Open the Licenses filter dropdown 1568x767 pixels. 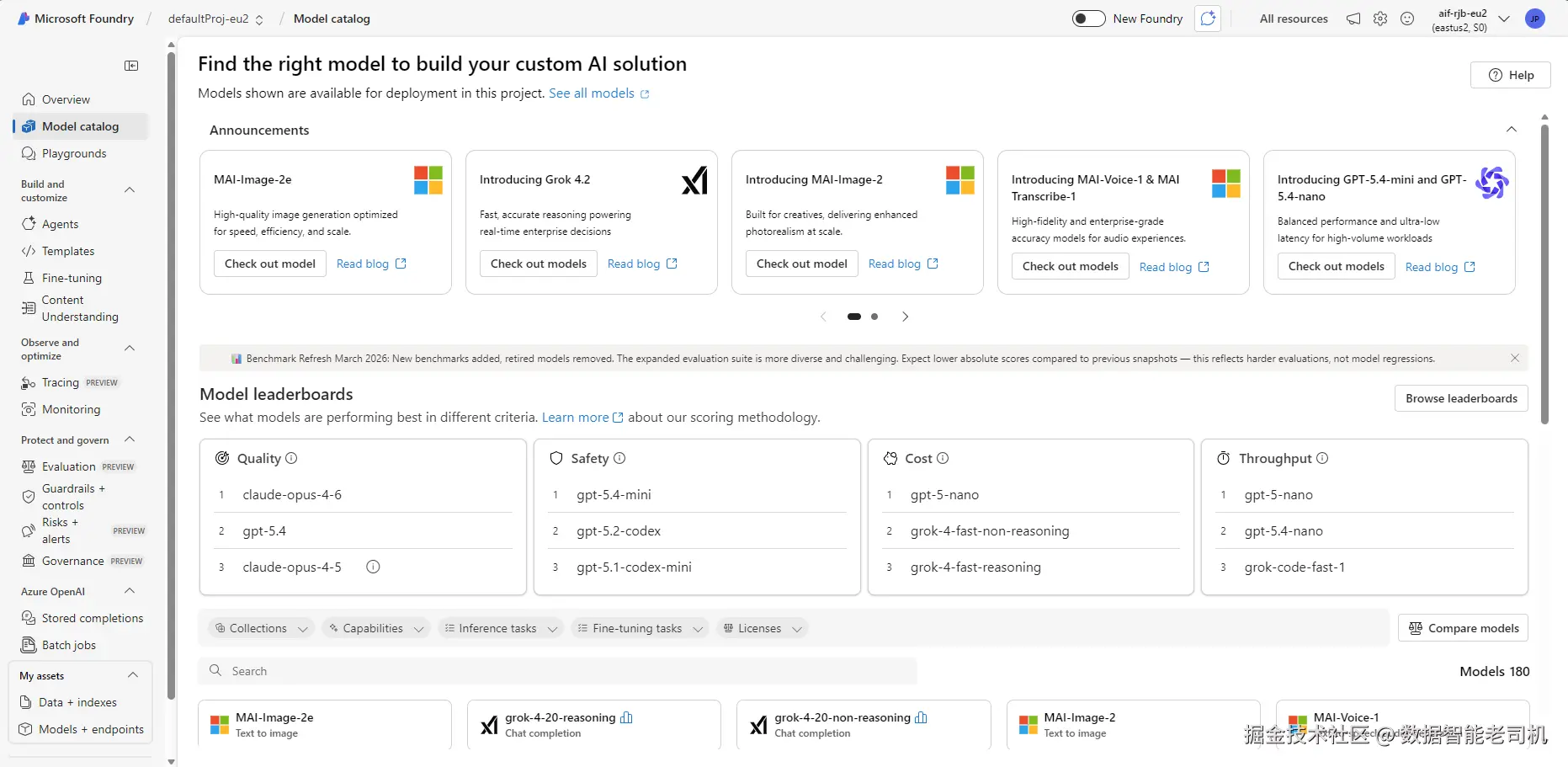[x=763, y=628]
